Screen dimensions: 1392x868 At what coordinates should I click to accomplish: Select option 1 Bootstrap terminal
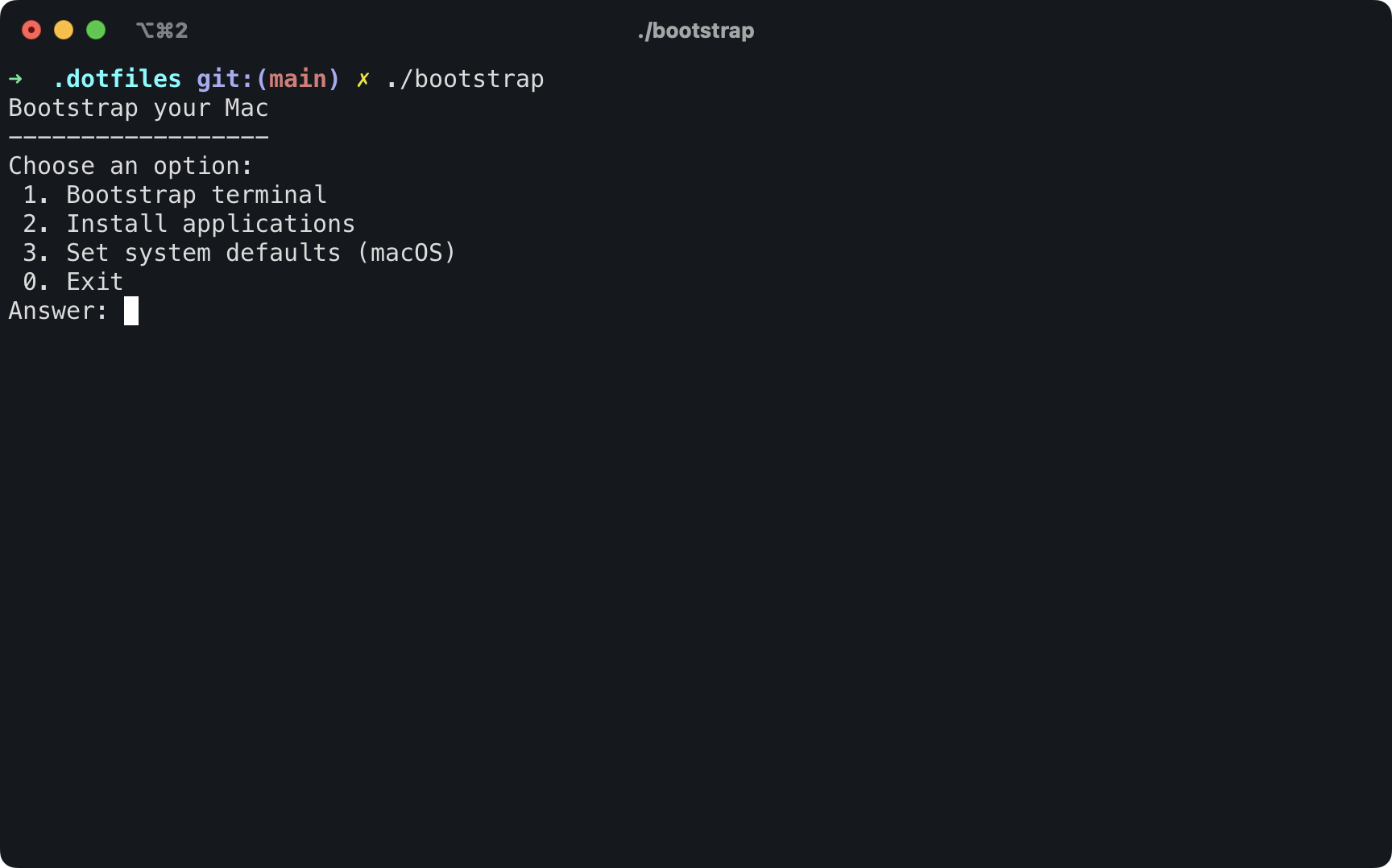(175, 195)
